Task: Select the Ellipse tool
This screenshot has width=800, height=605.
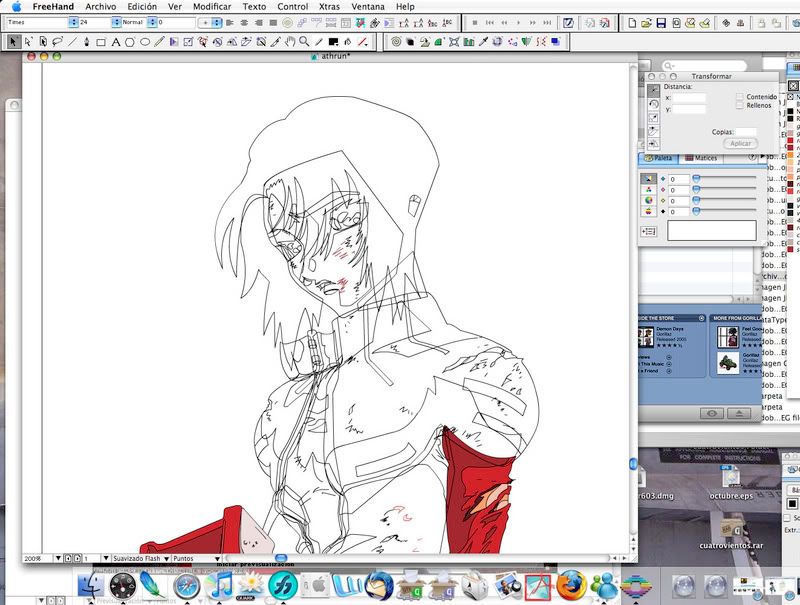Action: [145, 42]
